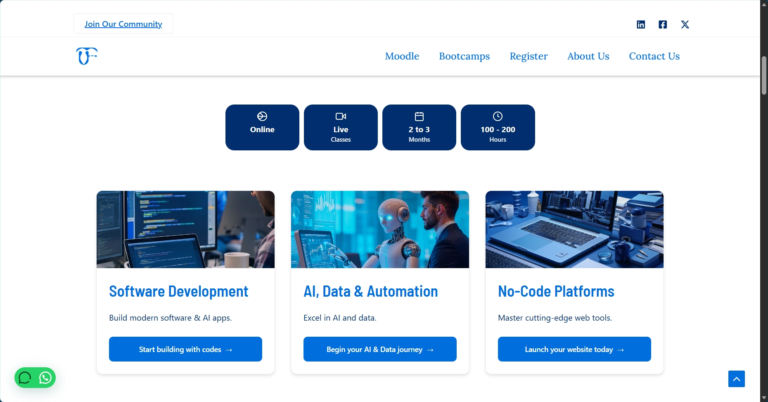Screen dimensions: 768x402
Task: Go to Bootcamps in navigation
Action: pyautogui.click(x=464, y=56)
